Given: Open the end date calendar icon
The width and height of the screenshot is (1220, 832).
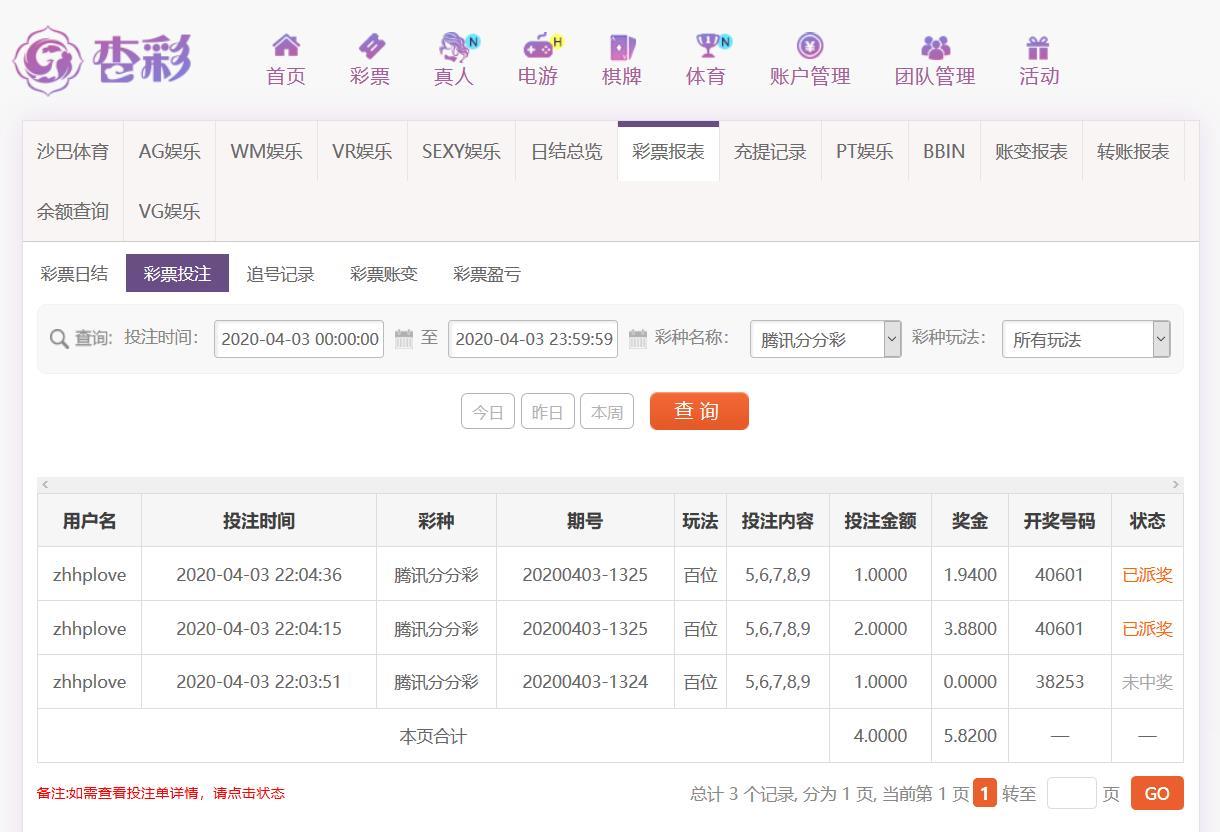Looking at the screenshot, I should (x=638, y=339).
